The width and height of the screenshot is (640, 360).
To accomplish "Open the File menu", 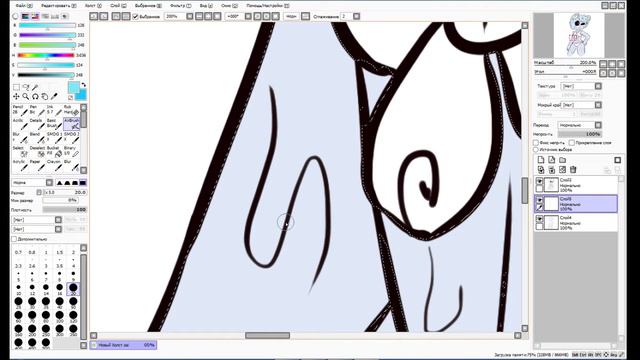I will tap(24, 6).
